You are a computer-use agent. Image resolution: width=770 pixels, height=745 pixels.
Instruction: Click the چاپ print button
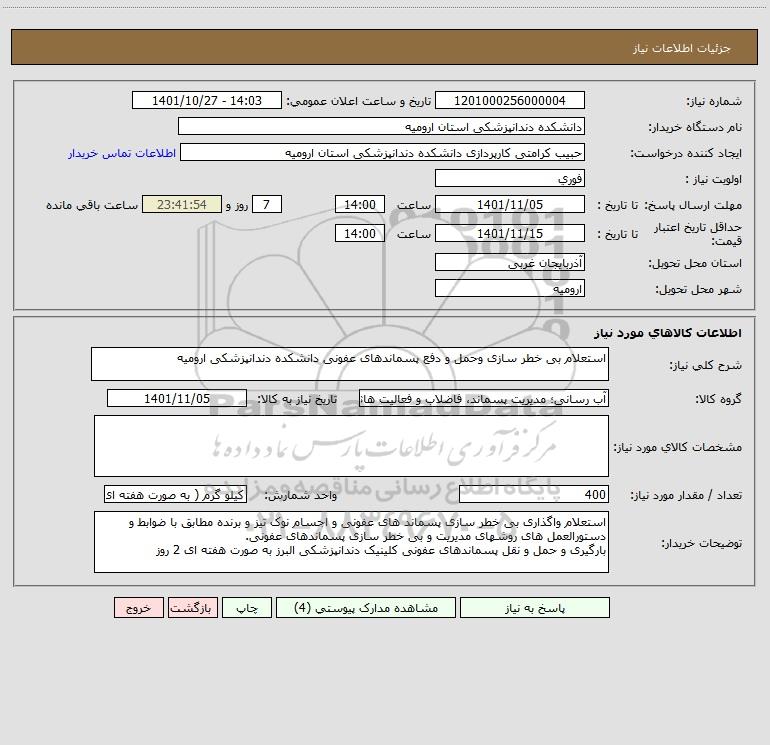pos(247,607)
